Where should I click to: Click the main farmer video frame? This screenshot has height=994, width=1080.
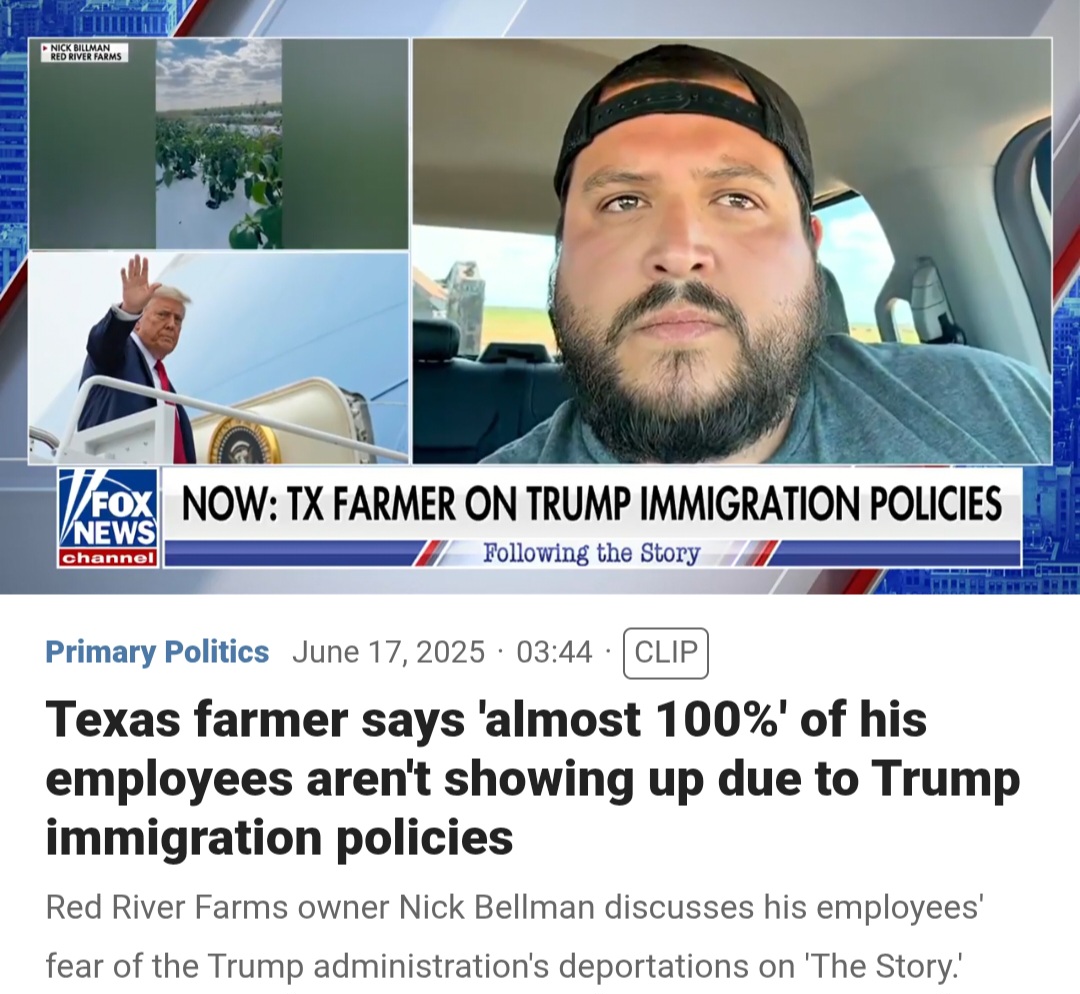pyautogui.click(x=731, y=251)
